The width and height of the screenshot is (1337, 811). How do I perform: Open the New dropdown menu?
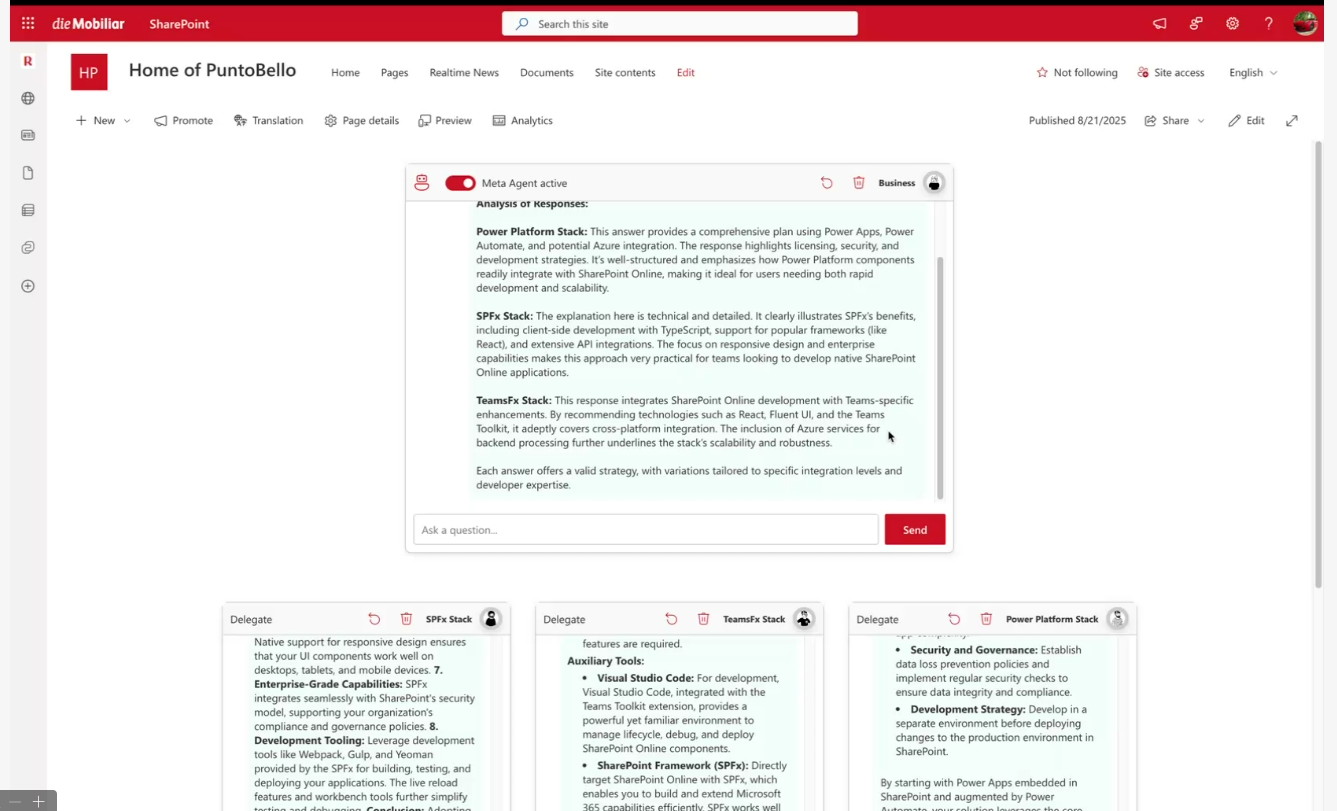coord(103,120)
